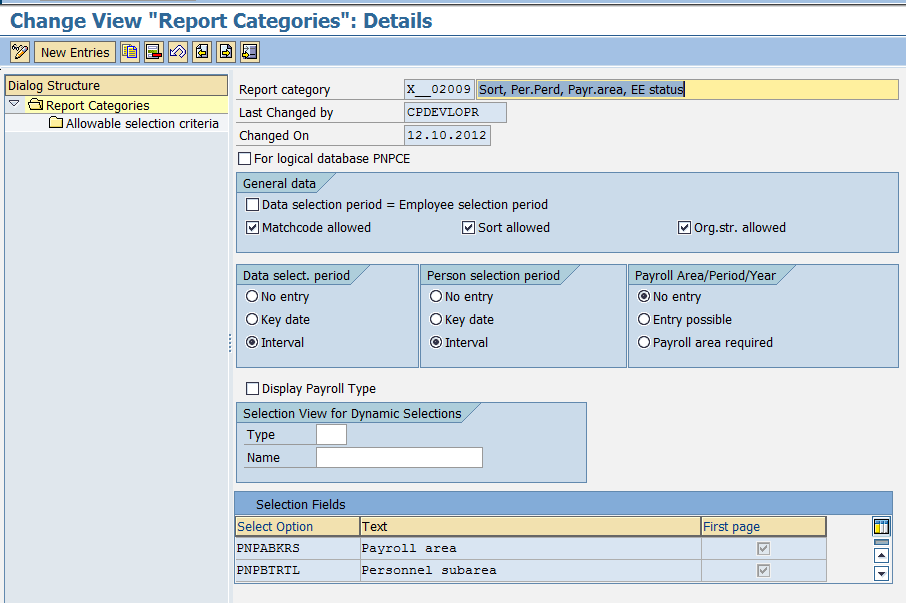This screenshot has width=906, height=603.
Task: Uncheck Sort allowed checkbox
Action: (x=468, y=228)
